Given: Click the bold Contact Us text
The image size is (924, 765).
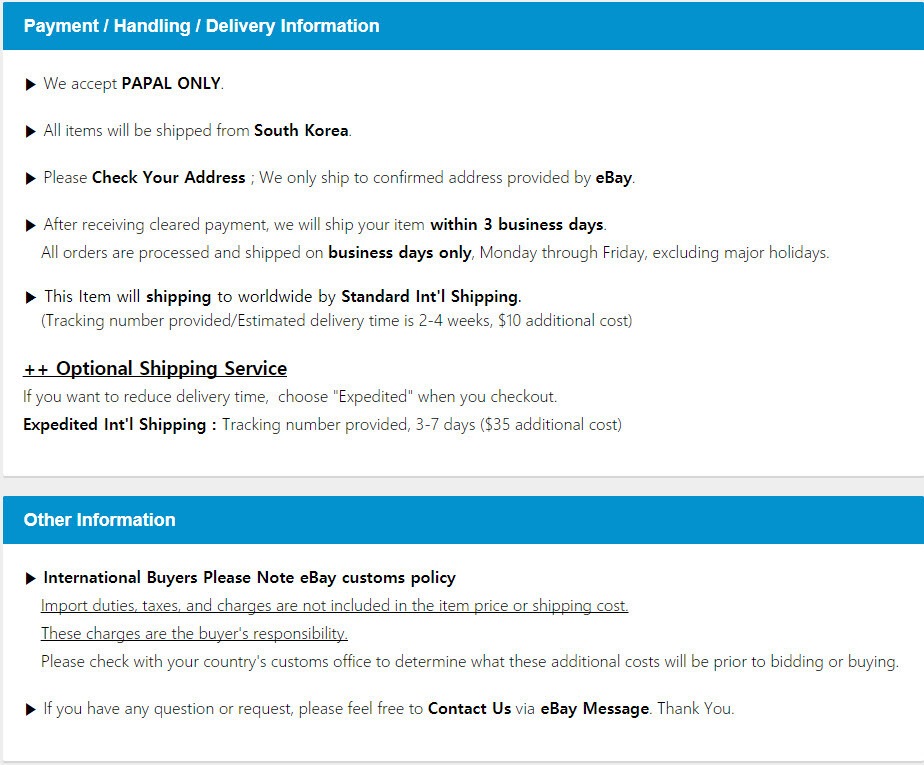Looking at the screenshot, I should click(x=469, y=708).
